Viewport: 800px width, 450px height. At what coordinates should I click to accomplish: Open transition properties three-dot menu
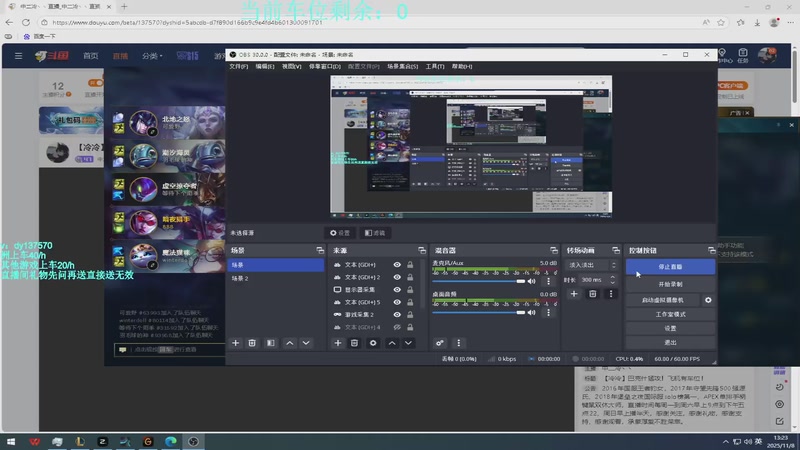point(611,294)
